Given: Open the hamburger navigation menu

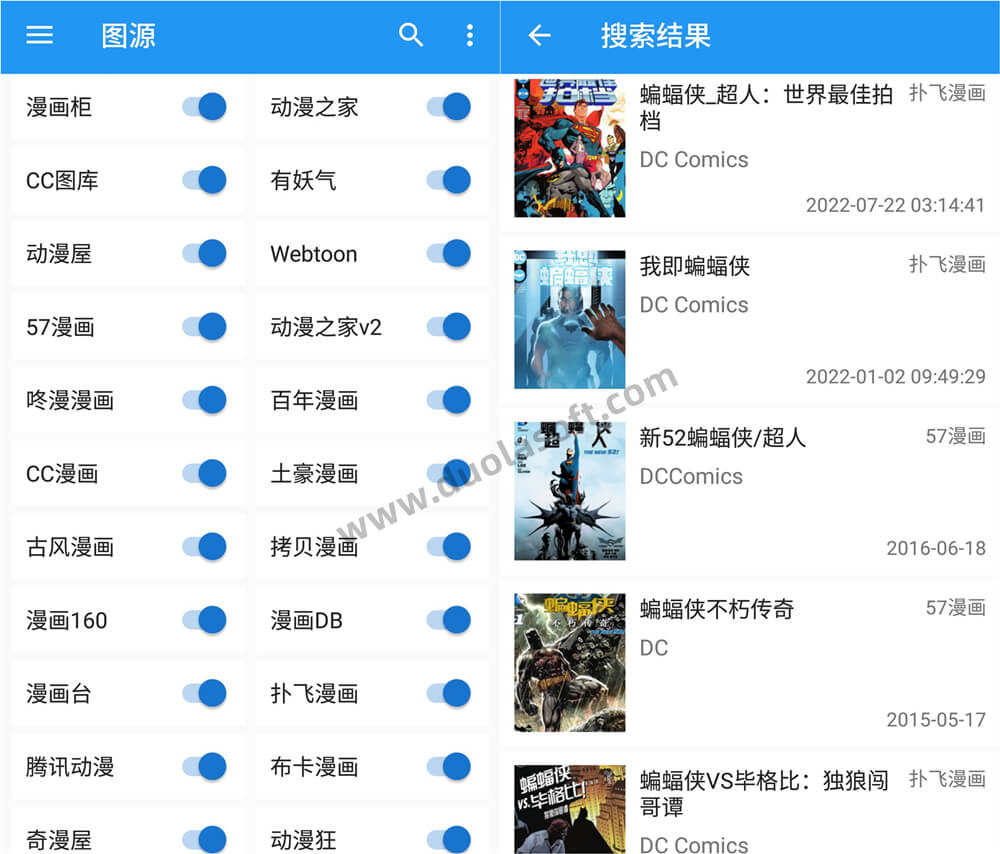Looking at the screenshot, I should (x=40, y=35).
